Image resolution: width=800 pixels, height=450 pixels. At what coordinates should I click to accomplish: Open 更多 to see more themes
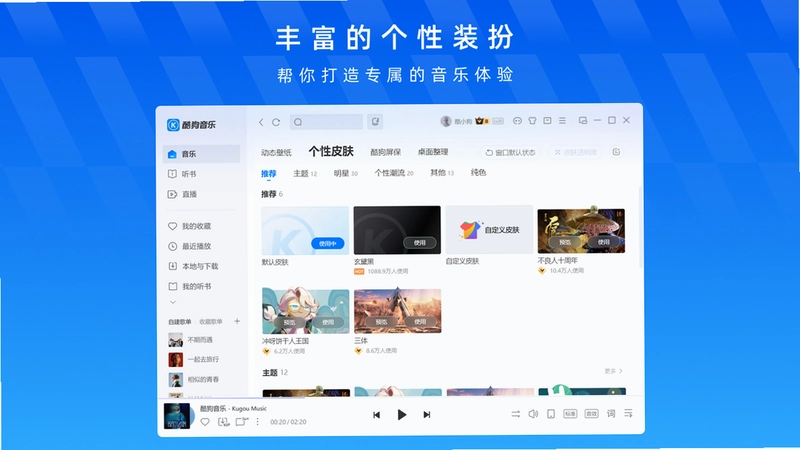(613, 371)
